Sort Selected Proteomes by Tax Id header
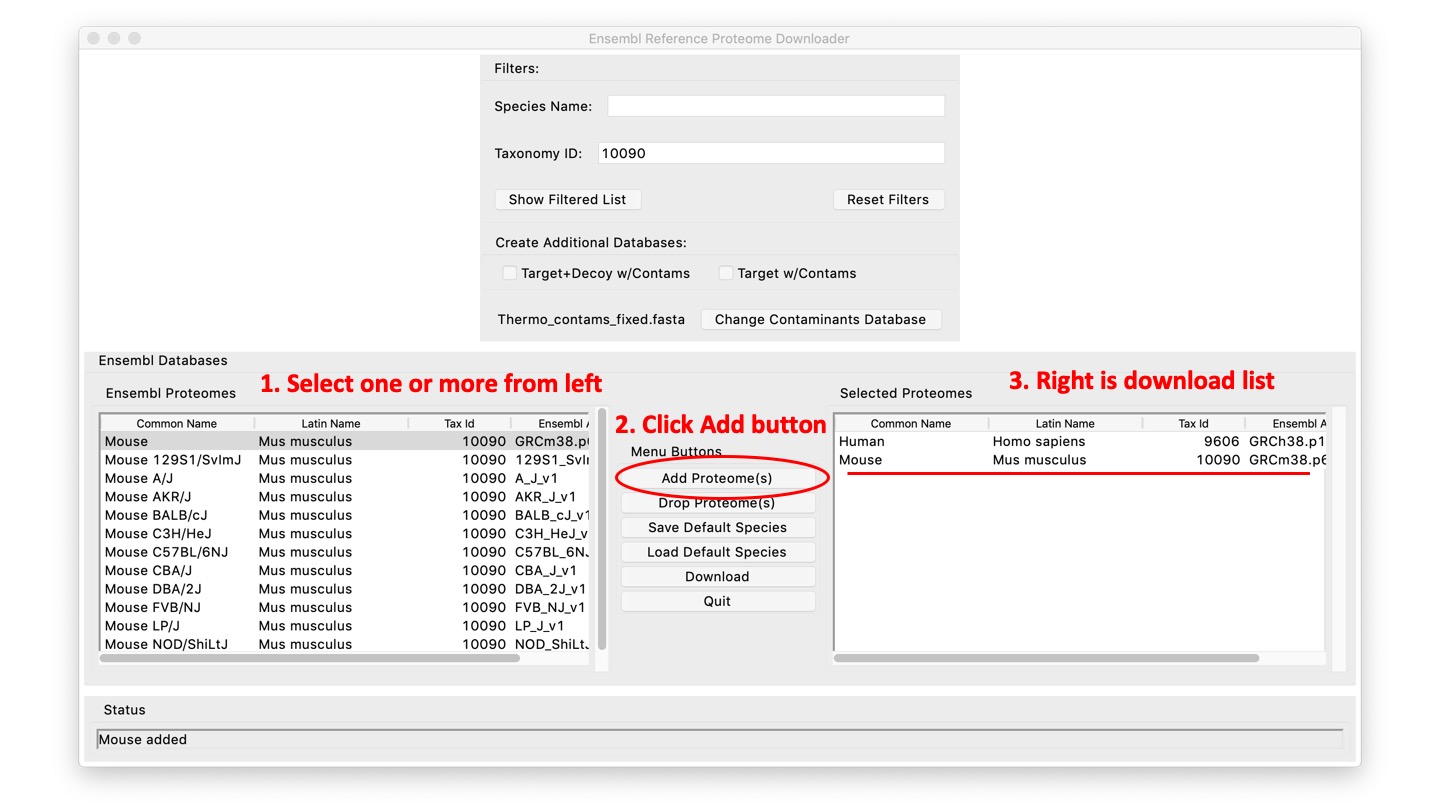Image resolution: width=1440 pixels, height=810 pixels. [x=1193, y=423]
